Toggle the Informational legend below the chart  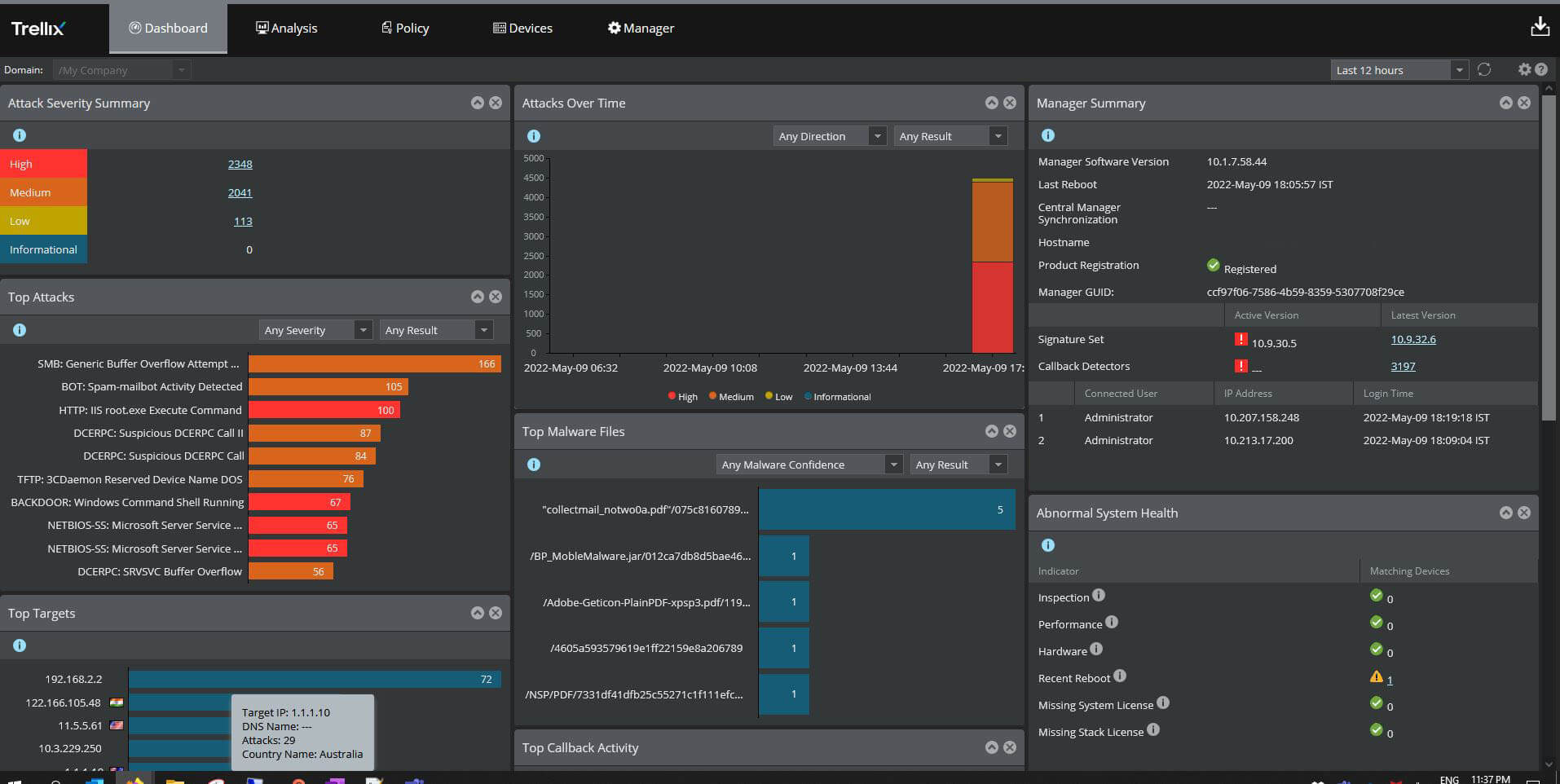[837, 397]
